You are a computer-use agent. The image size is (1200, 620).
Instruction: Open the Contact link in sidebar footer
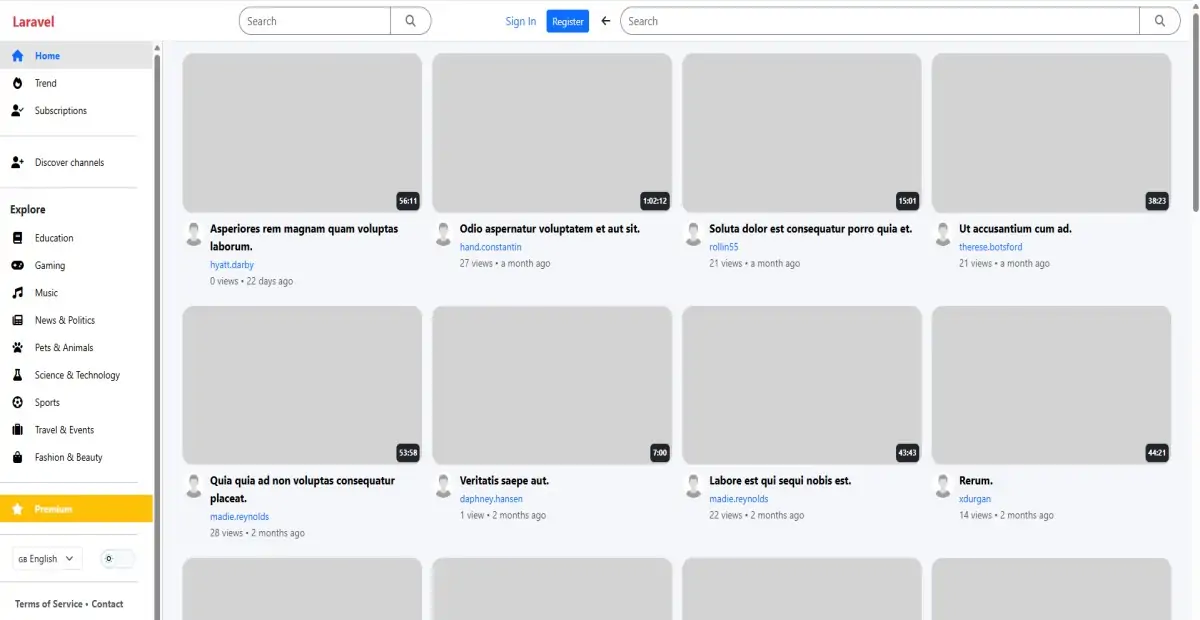(x=107, y=604)
